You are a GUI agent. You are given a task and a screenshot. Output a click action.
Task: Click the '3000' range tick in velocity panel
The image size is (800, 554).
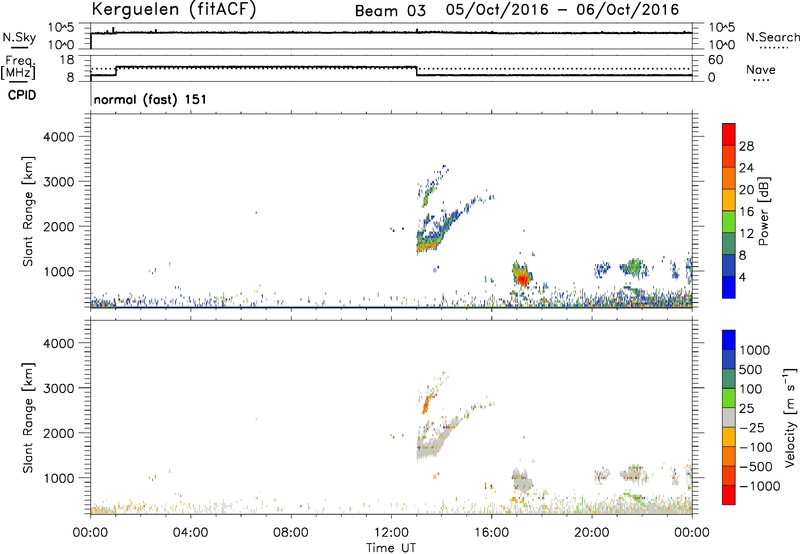pos(59,388)
